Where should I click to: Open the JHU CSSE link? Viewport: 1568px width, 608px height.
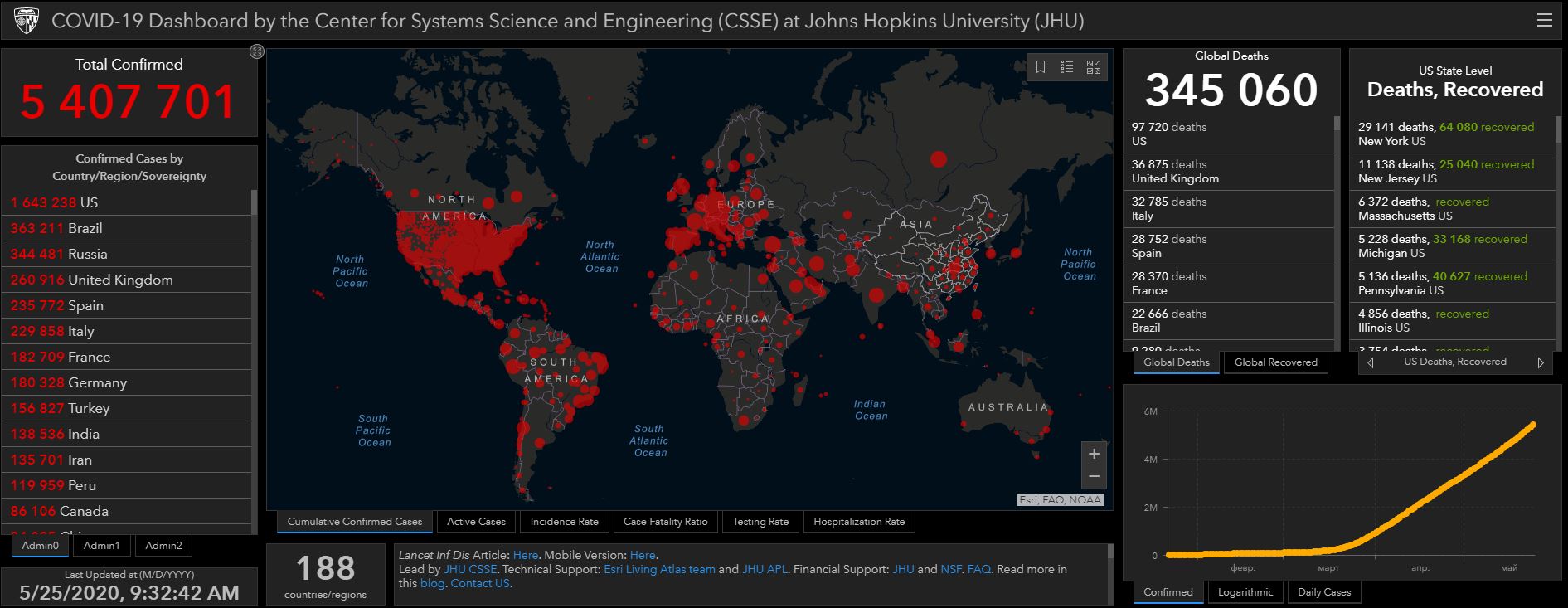click(x=470, y=569)
